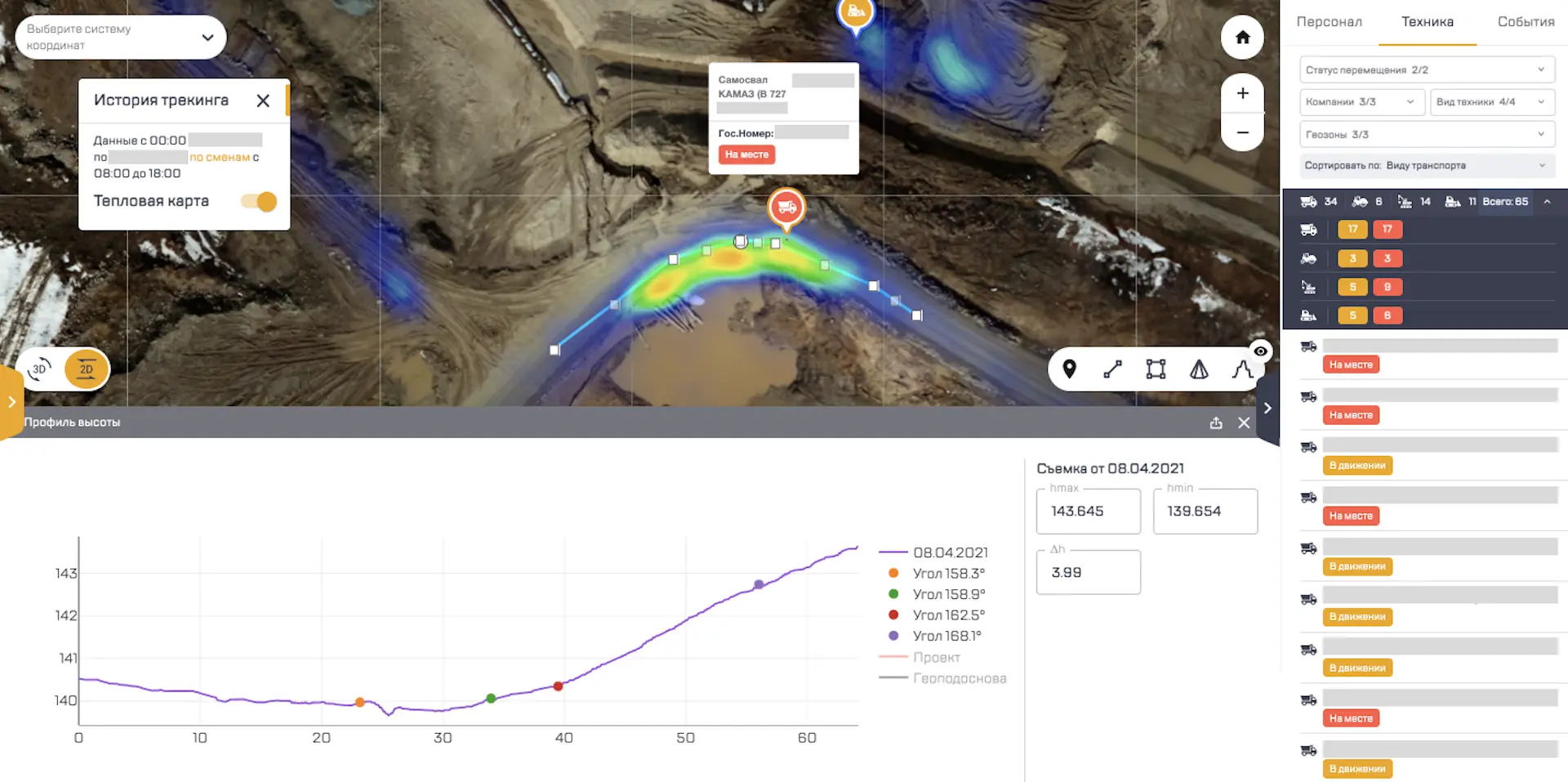Open the Вид техники filter dropdown

1491,102
